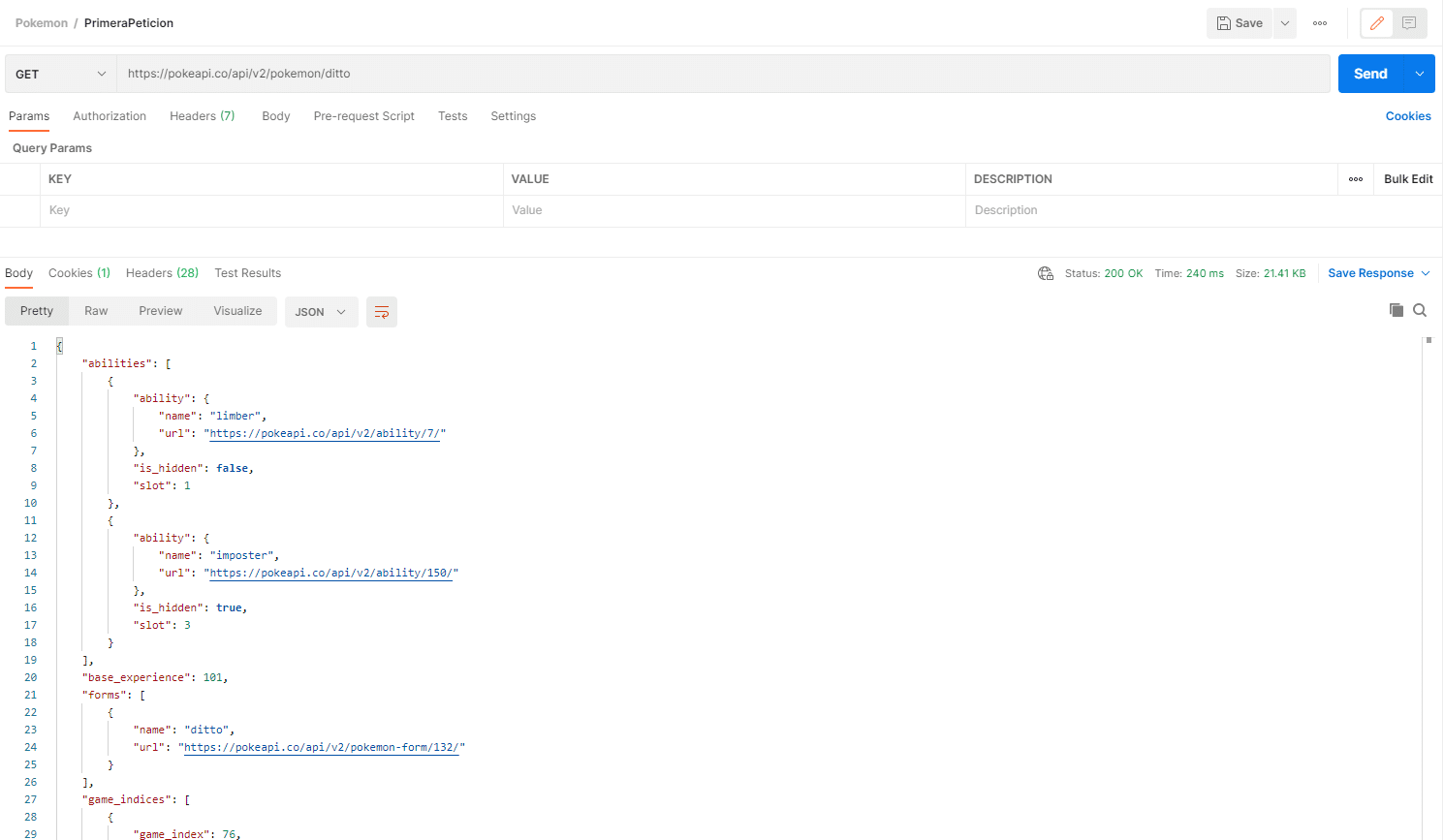Expand the JSON format dropdown
Screen dimensions: 1444x840
[x=321, y=312]
